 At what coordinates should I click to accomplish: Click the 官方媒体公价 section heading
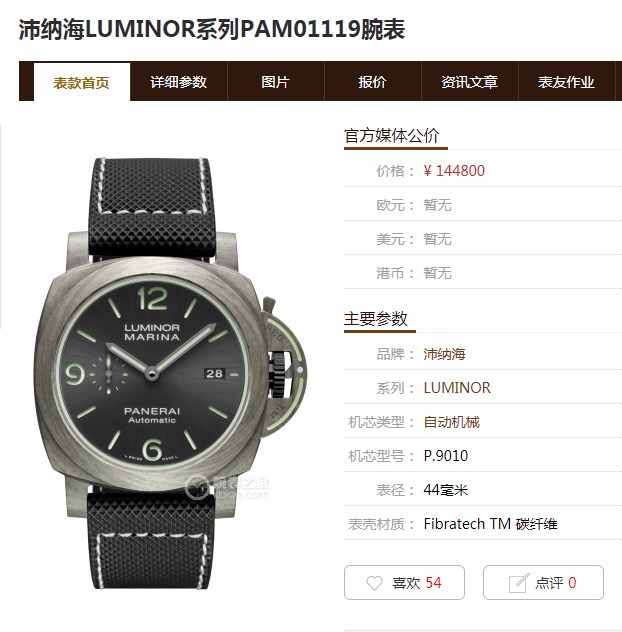pos(391,135)
